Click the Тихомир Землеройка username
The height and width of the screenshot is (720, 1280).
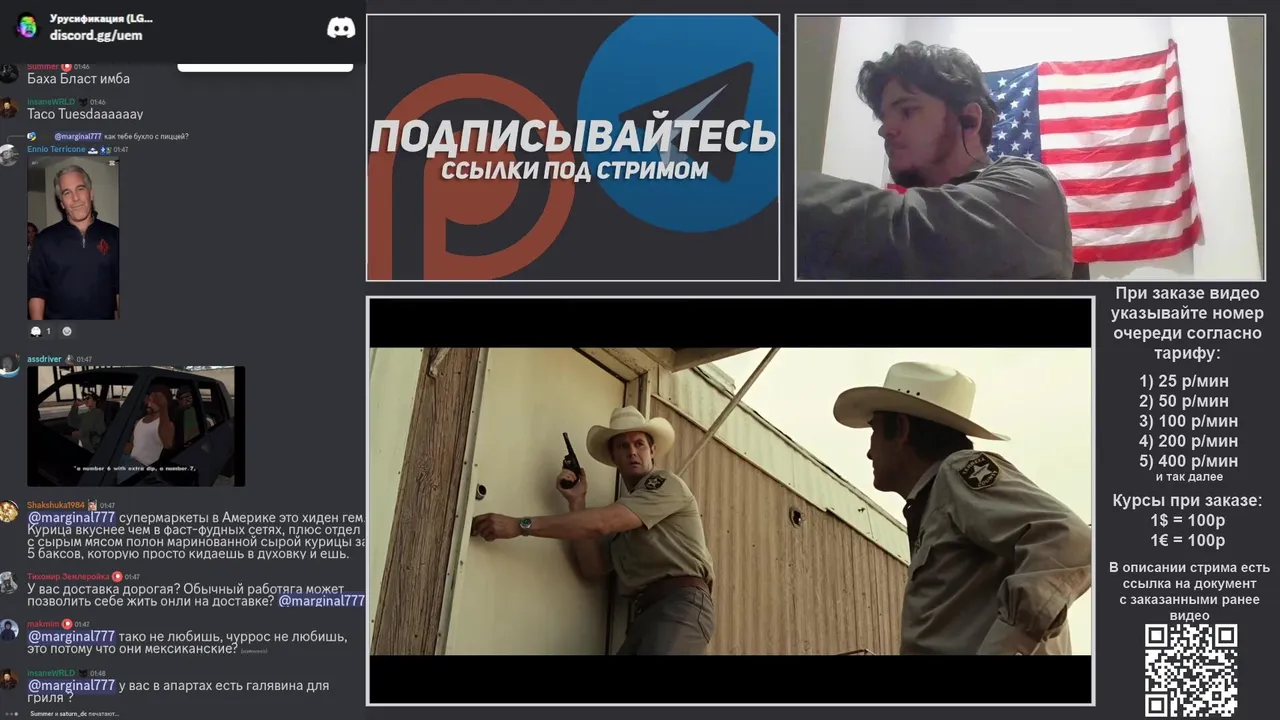(68, 577)
